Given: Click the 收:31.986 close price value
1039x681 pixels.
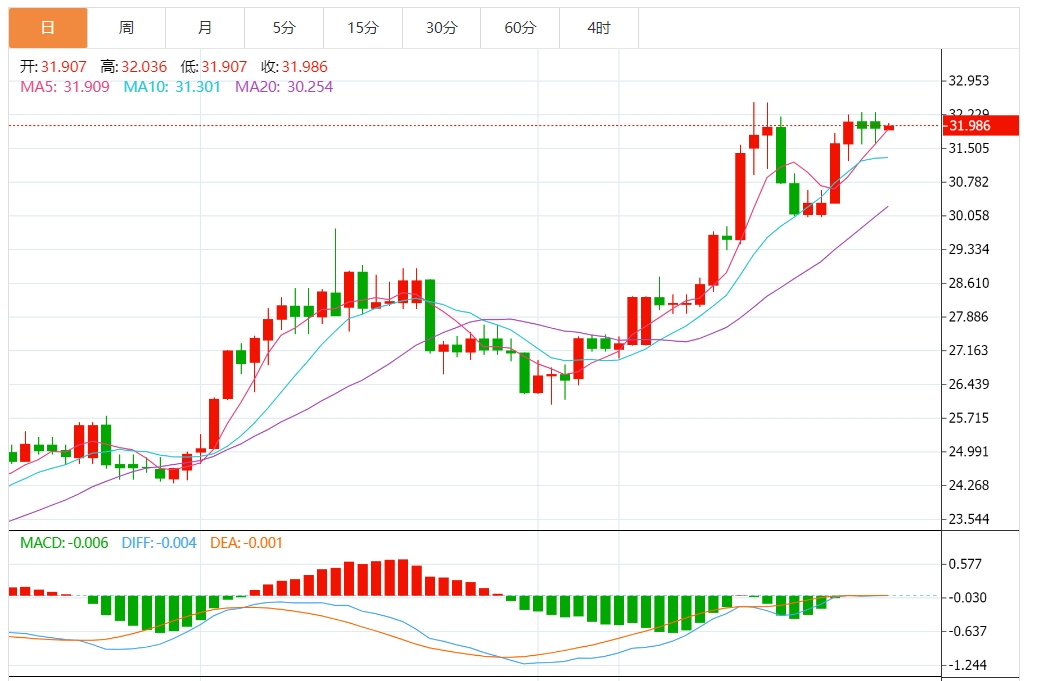Looking at the screenshot, I should point(294,67).
